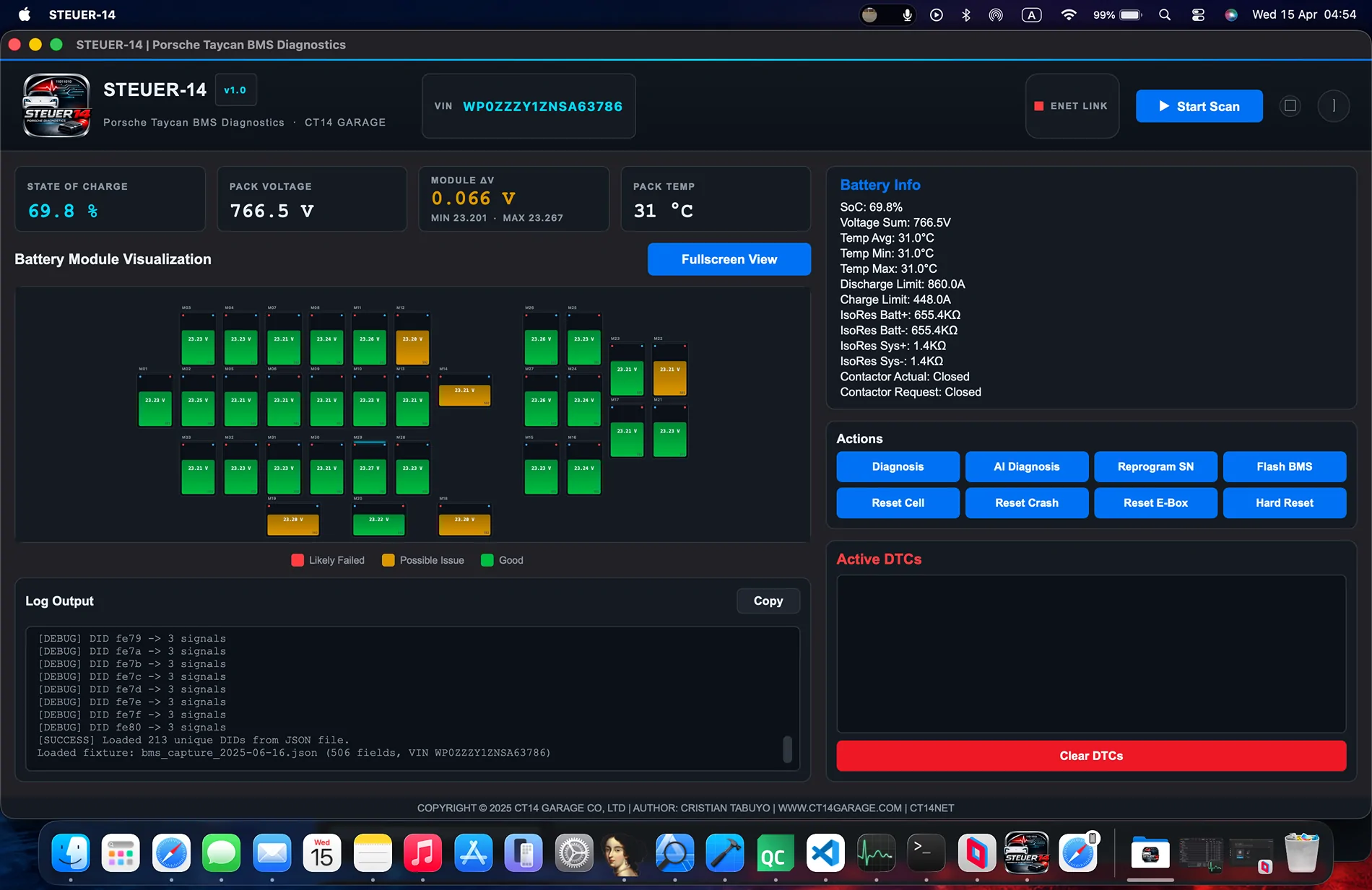Image resolution: width=1372 pixels, height=890 pixels.
Task: Click the Reprogram SN button
Action: point(1155,466)
